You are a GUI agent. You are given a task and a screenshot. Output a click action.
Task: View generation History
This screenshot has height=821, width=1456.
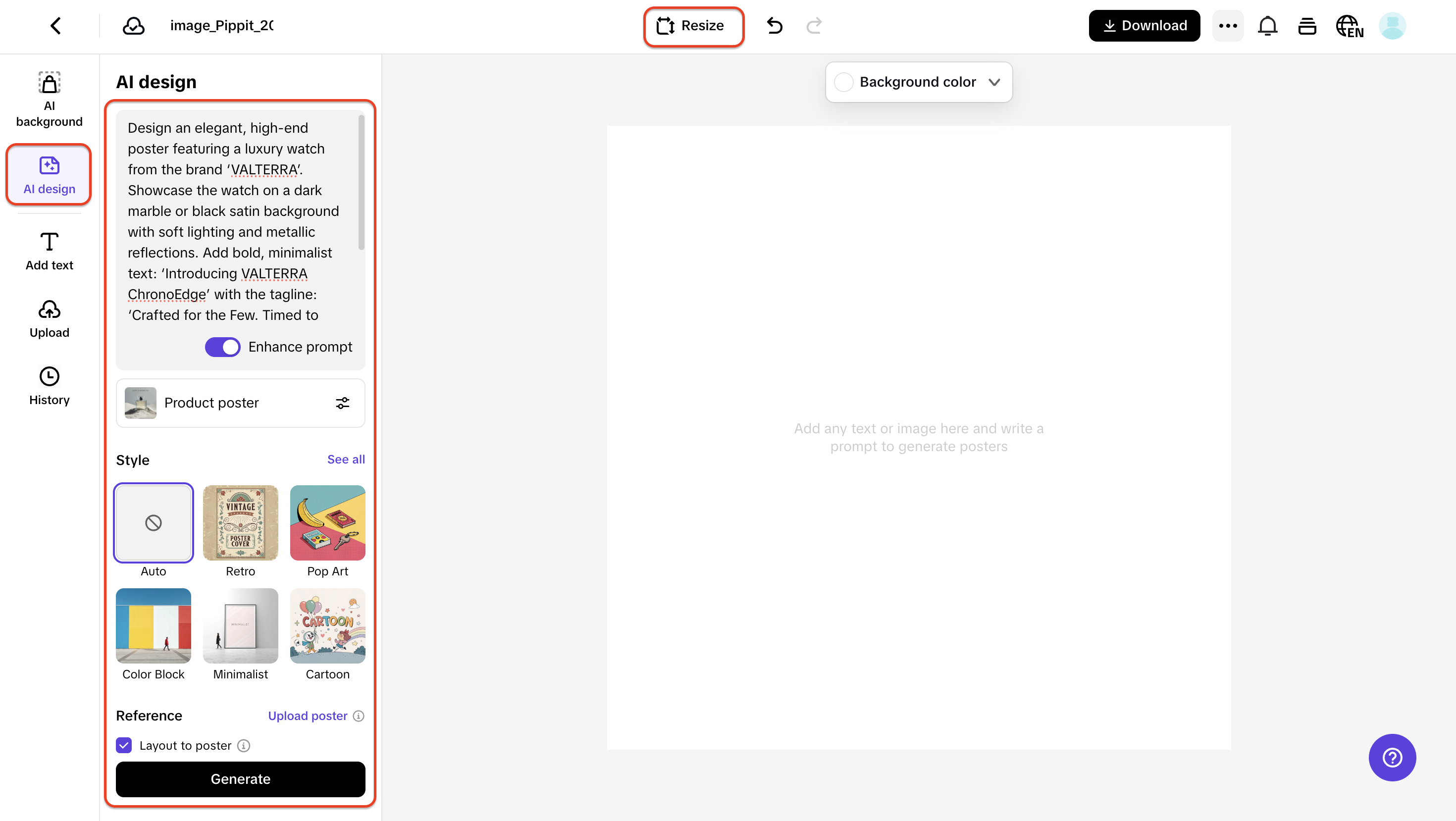[49, 386]
